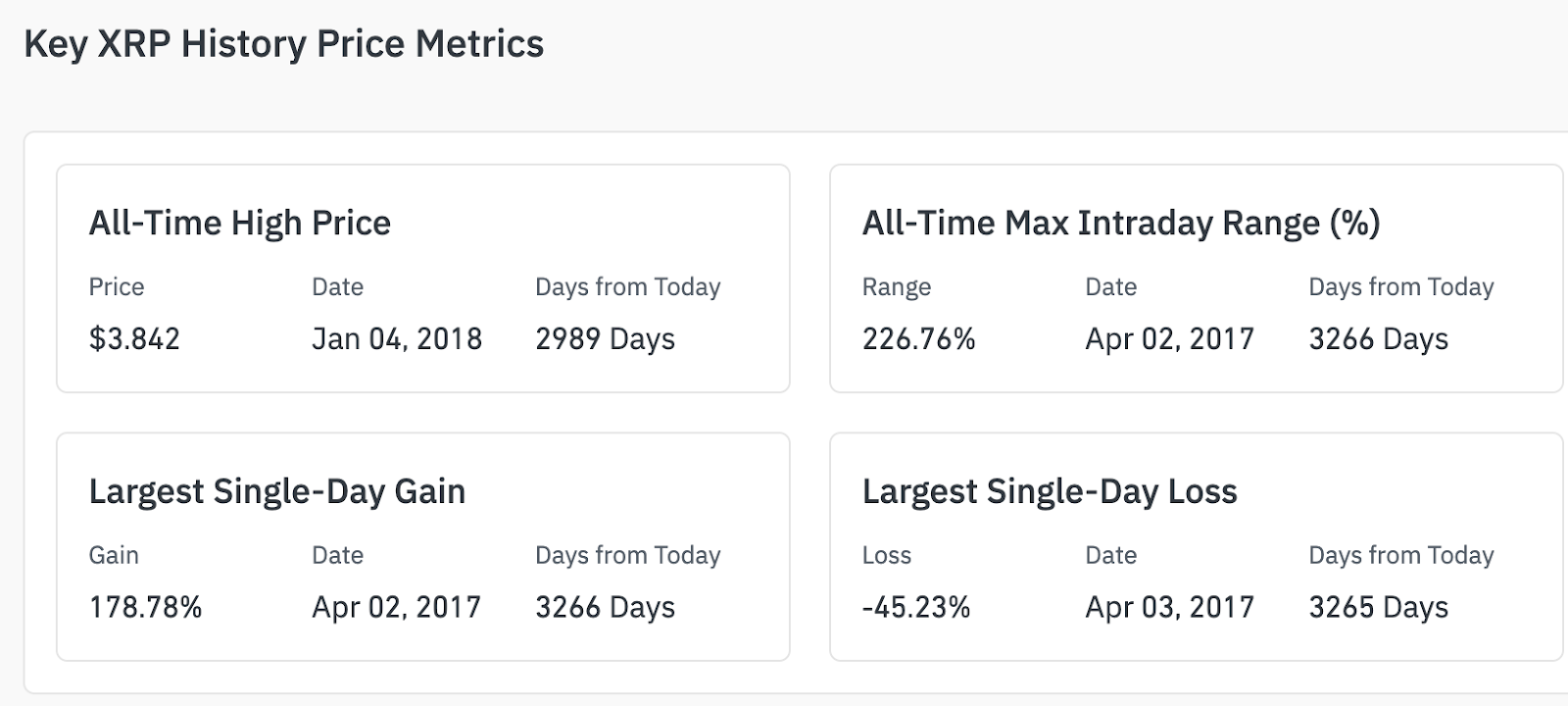Click the Largest Single-Day Gain card title

[x=276, y=491]
